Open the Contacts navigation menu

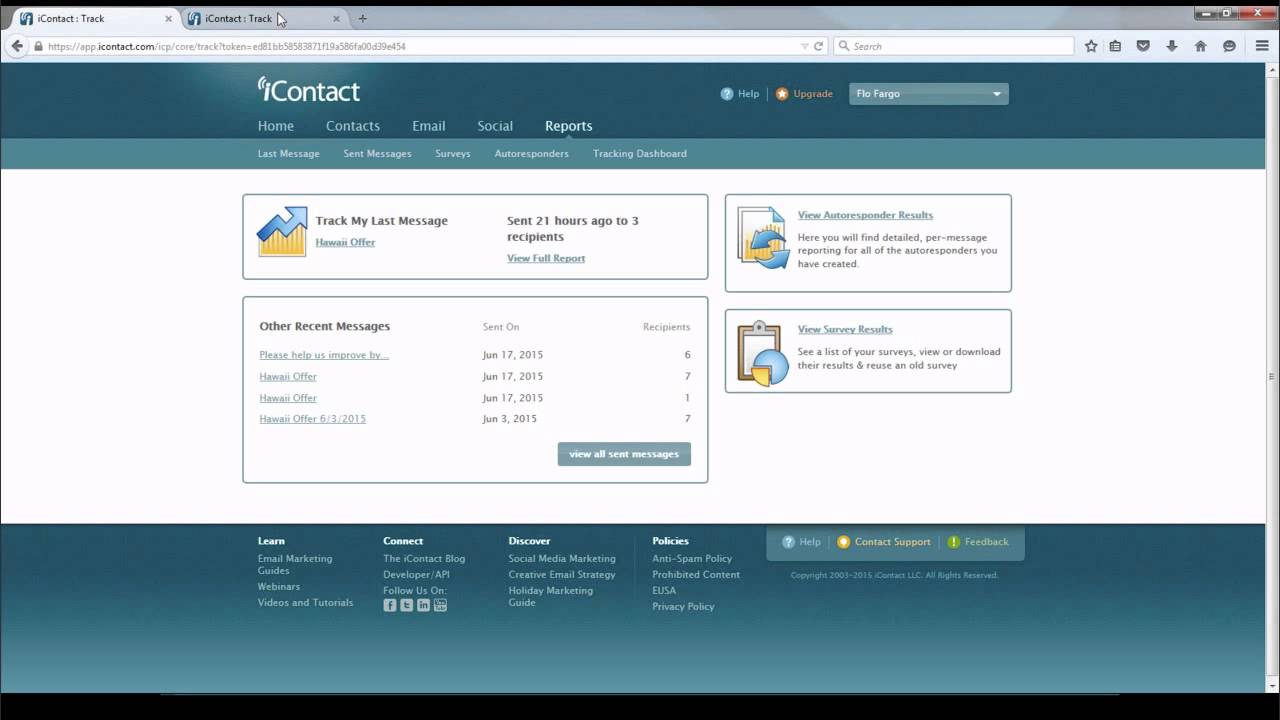(352, 126)
